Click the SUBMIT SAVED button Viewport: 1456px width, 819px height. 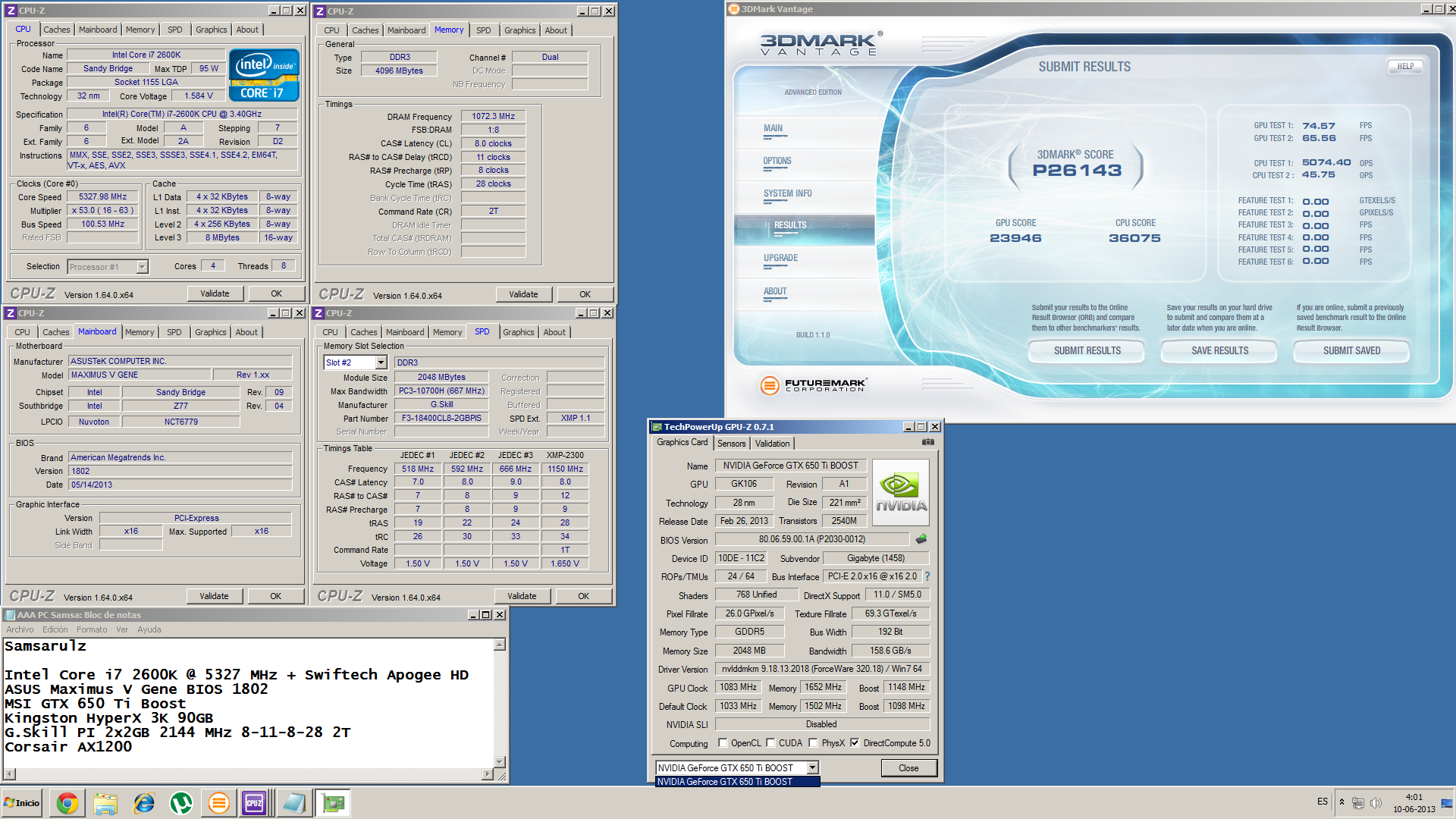pyautogui.click(x=1351, y=350)
